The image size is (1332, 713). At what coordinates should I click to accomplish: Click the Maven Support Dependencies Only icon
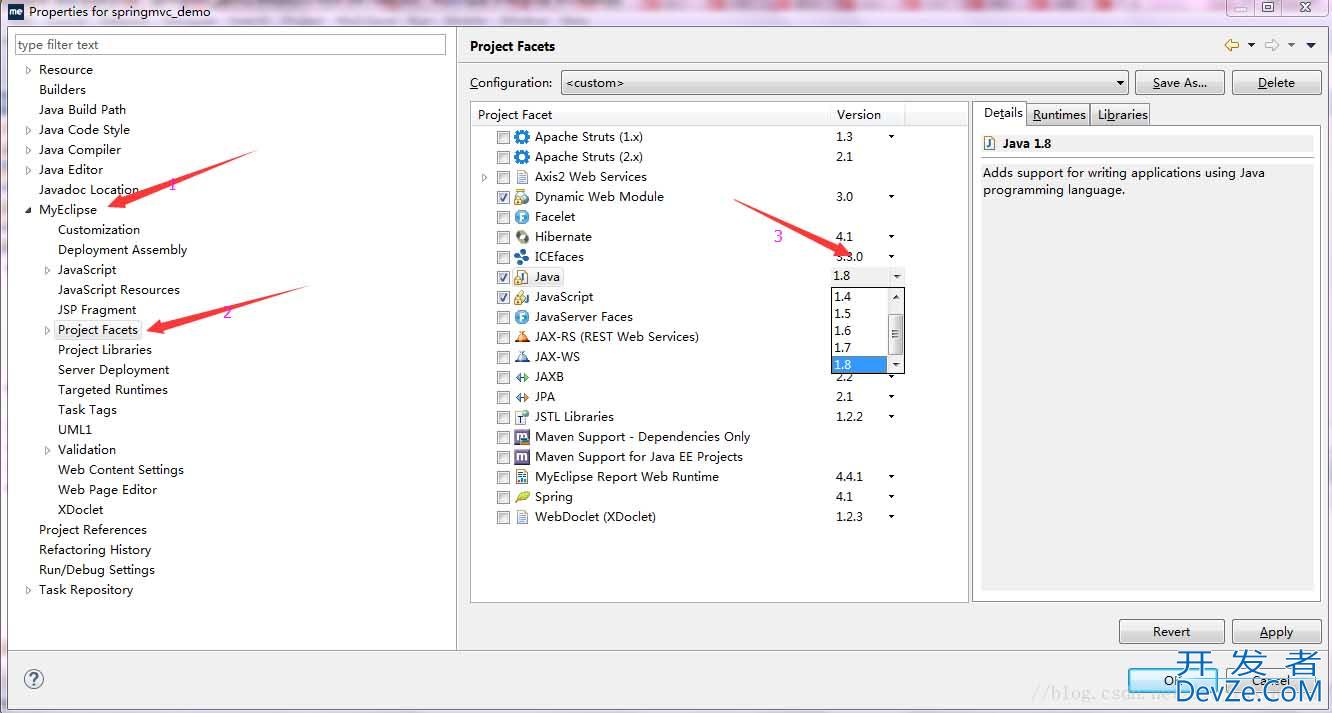click(521, 437)
